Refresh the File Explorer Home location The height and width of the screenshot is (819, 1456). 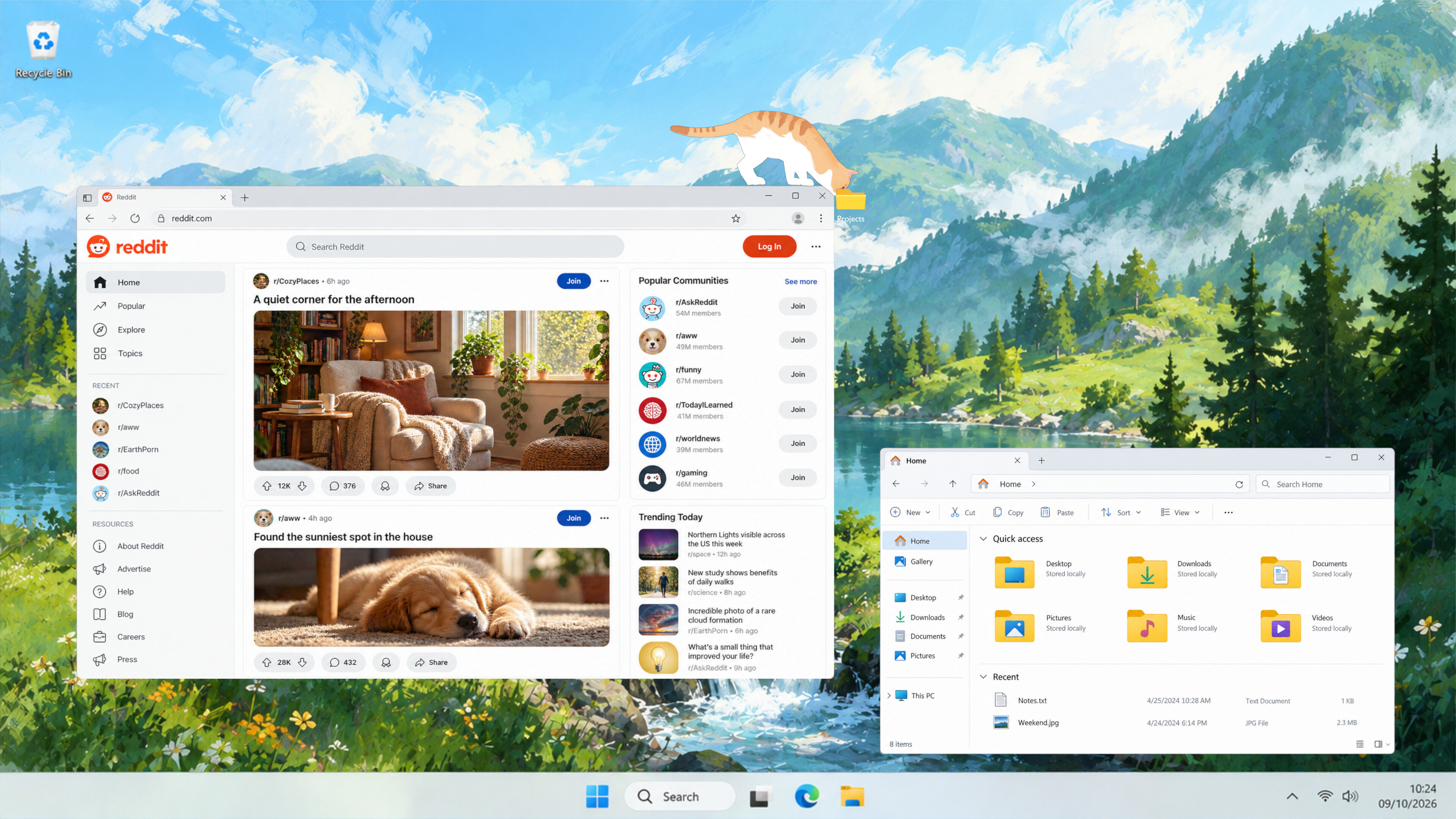pyautogui.click(x=1239, y=485)
